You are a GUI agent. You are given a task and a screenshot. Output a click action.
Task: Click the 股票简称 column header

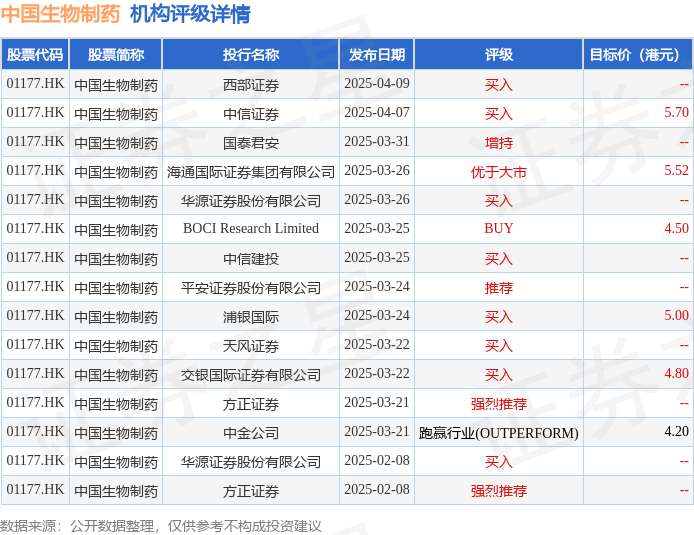pyautogui.click(x=116, y=54)
